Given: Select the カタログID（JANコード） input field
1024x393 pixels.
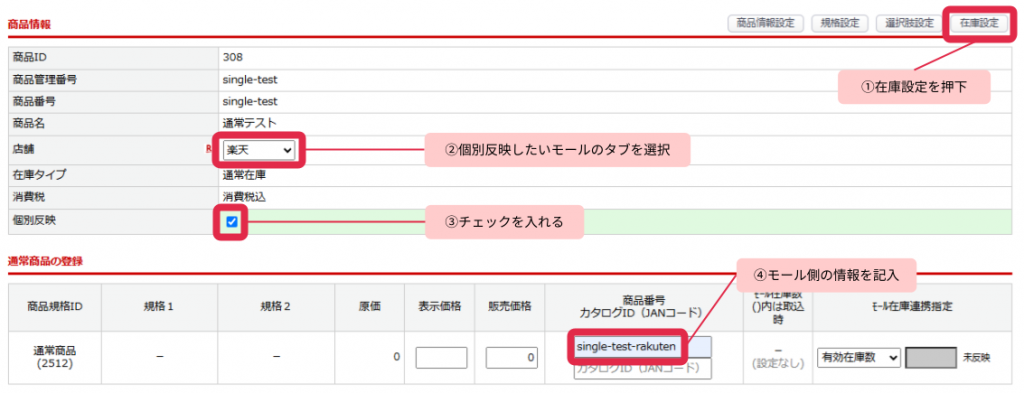Looking at the screenshot, I should coord(643,368).
